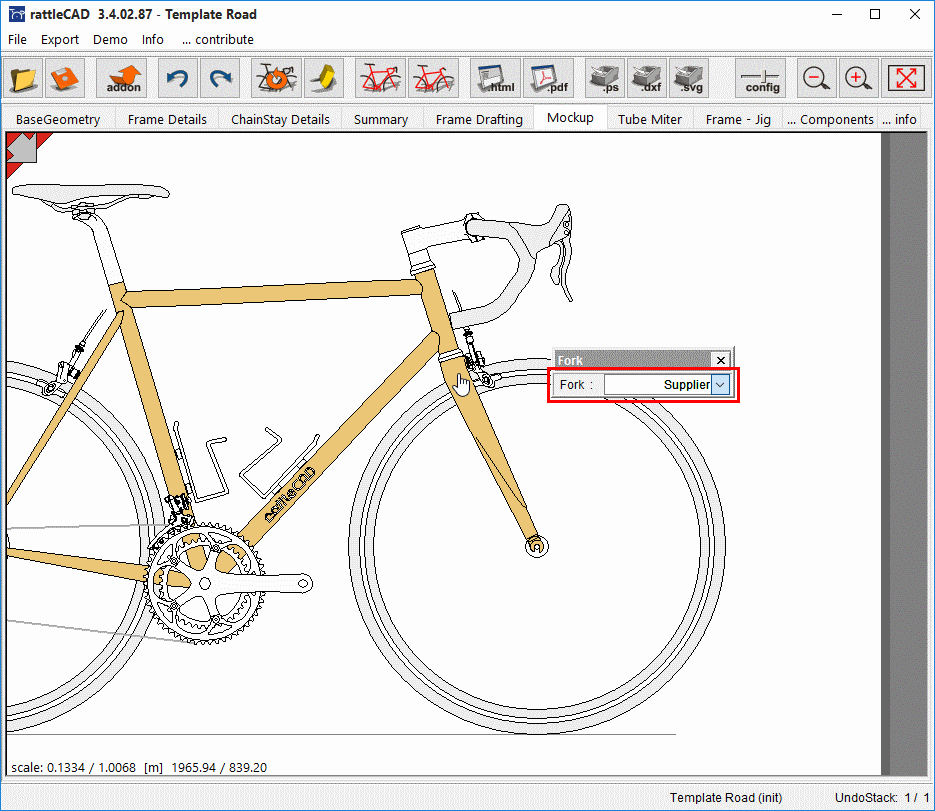Minimize the rattleCAD window
Image resolution: width=935 pixels, height=811 pixels.
coord(837,14)
